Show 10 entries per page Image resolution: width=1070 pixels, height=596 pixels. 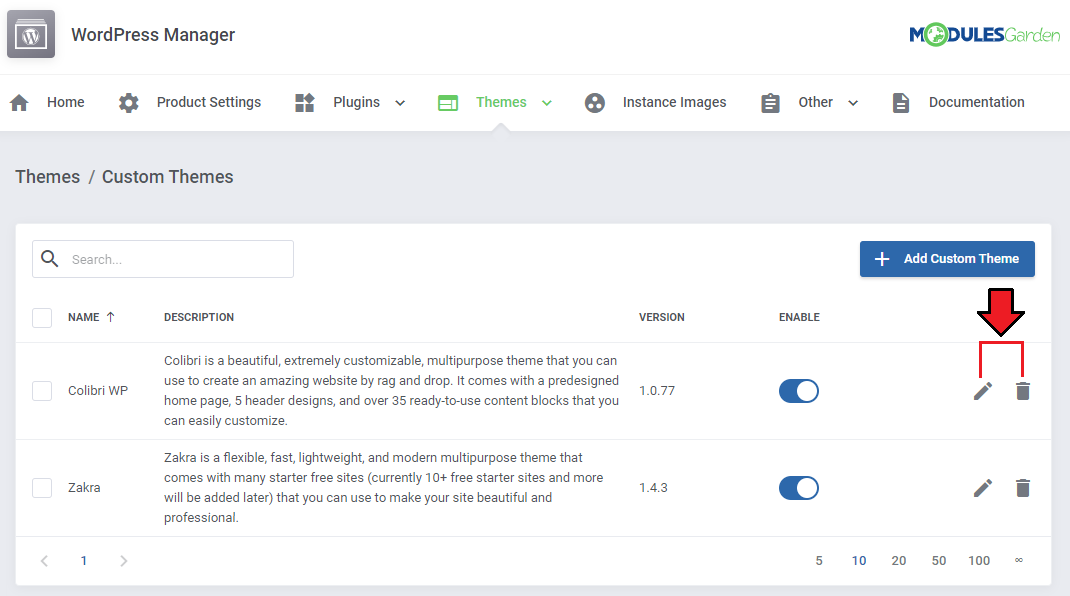(859, 560)
